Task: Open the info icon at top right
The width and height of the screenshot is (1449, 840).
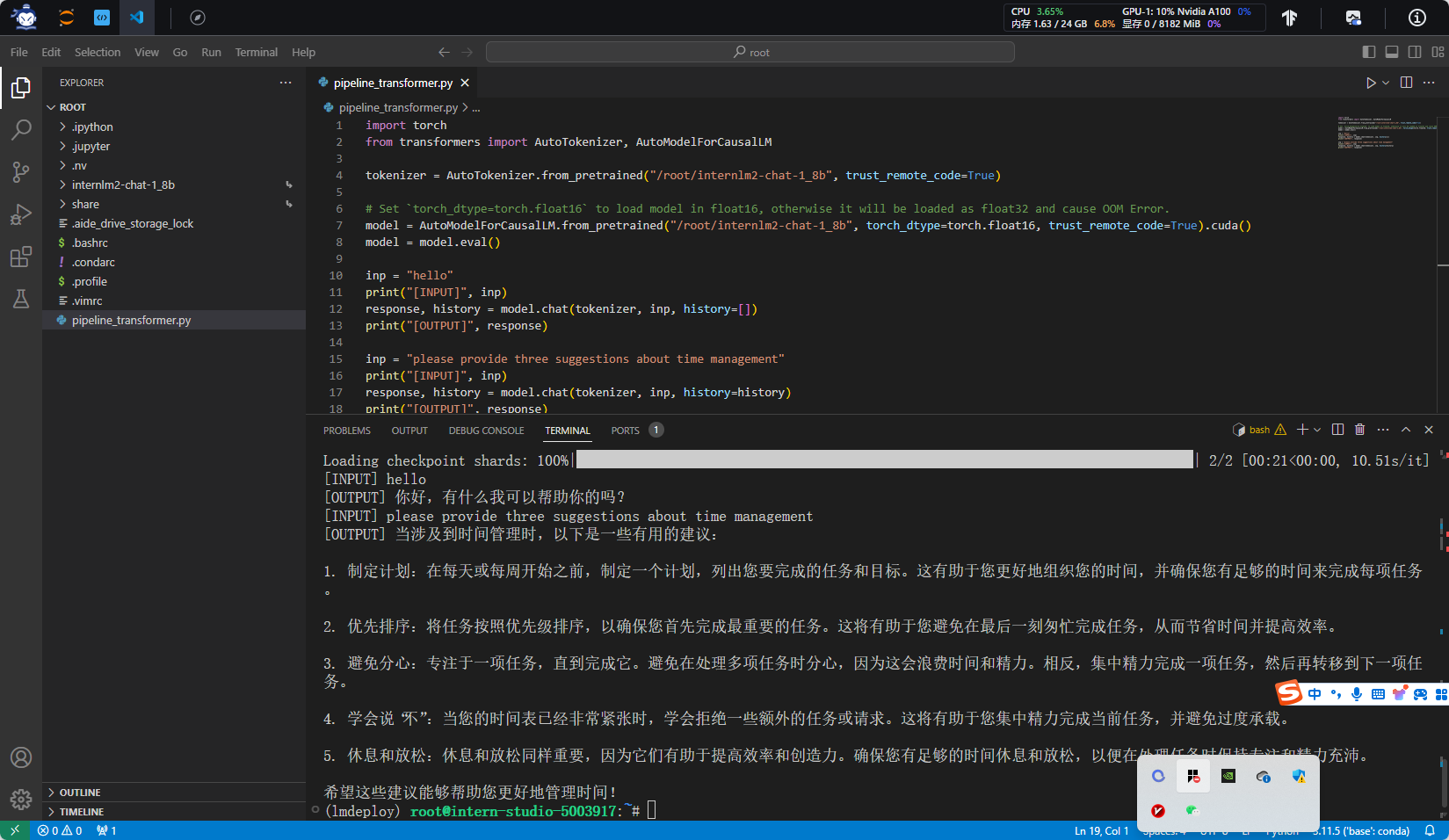Action: (1417, 18)
